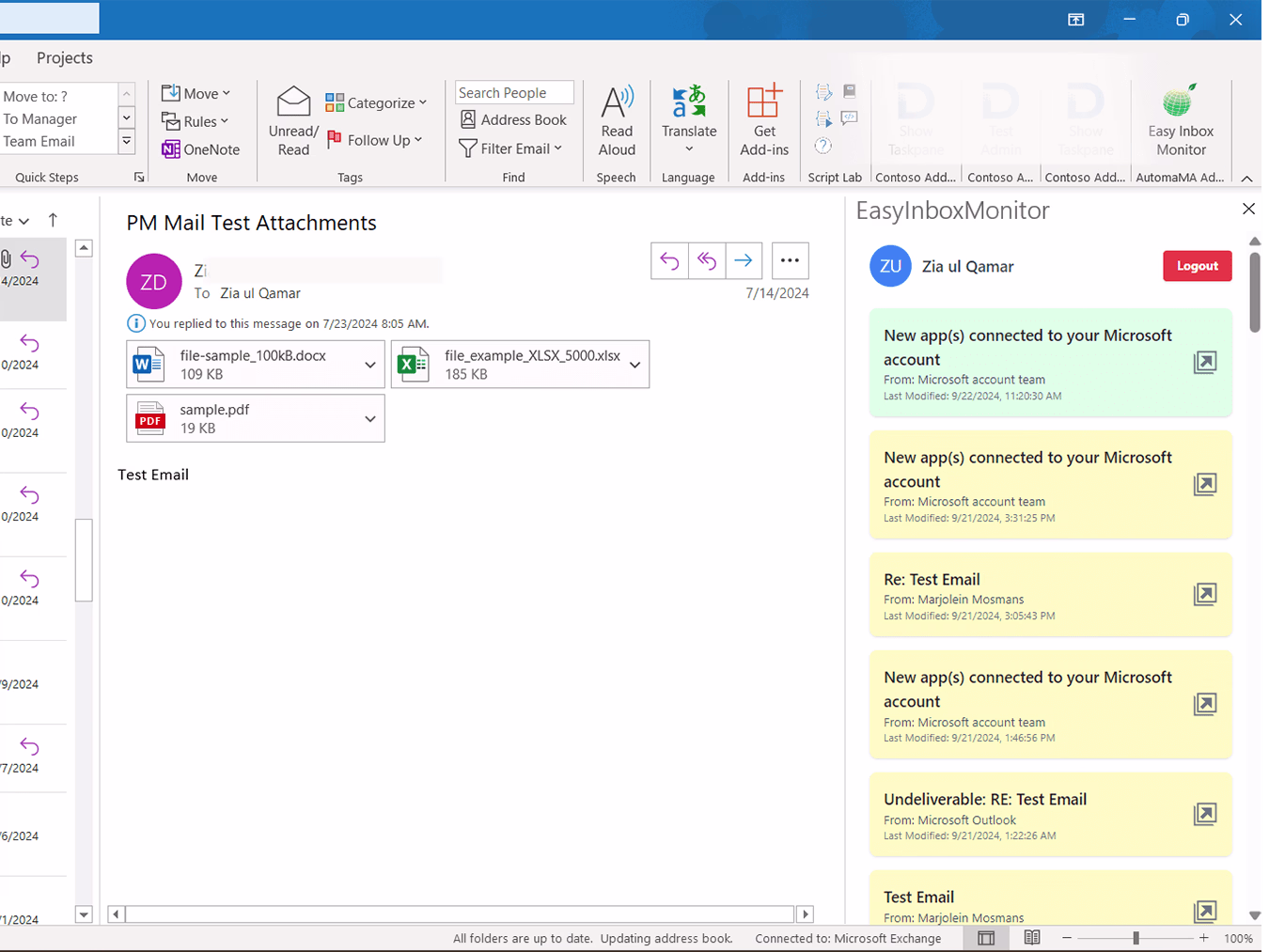Switch to Reading view in status bar

pyautogui.click(x=1032, y=938)
